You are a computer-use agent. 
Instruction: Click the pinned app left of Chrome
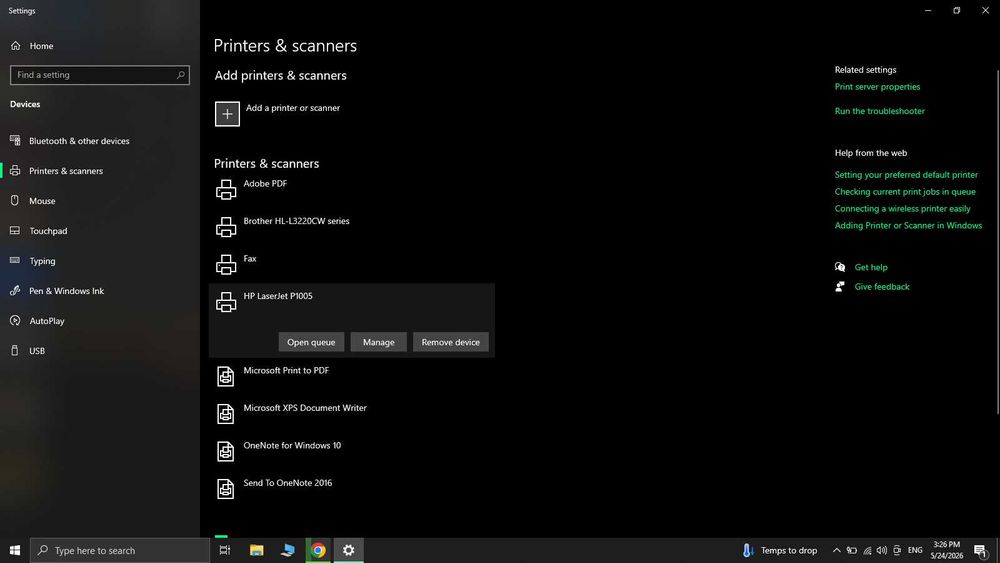[x=288, y=550]
